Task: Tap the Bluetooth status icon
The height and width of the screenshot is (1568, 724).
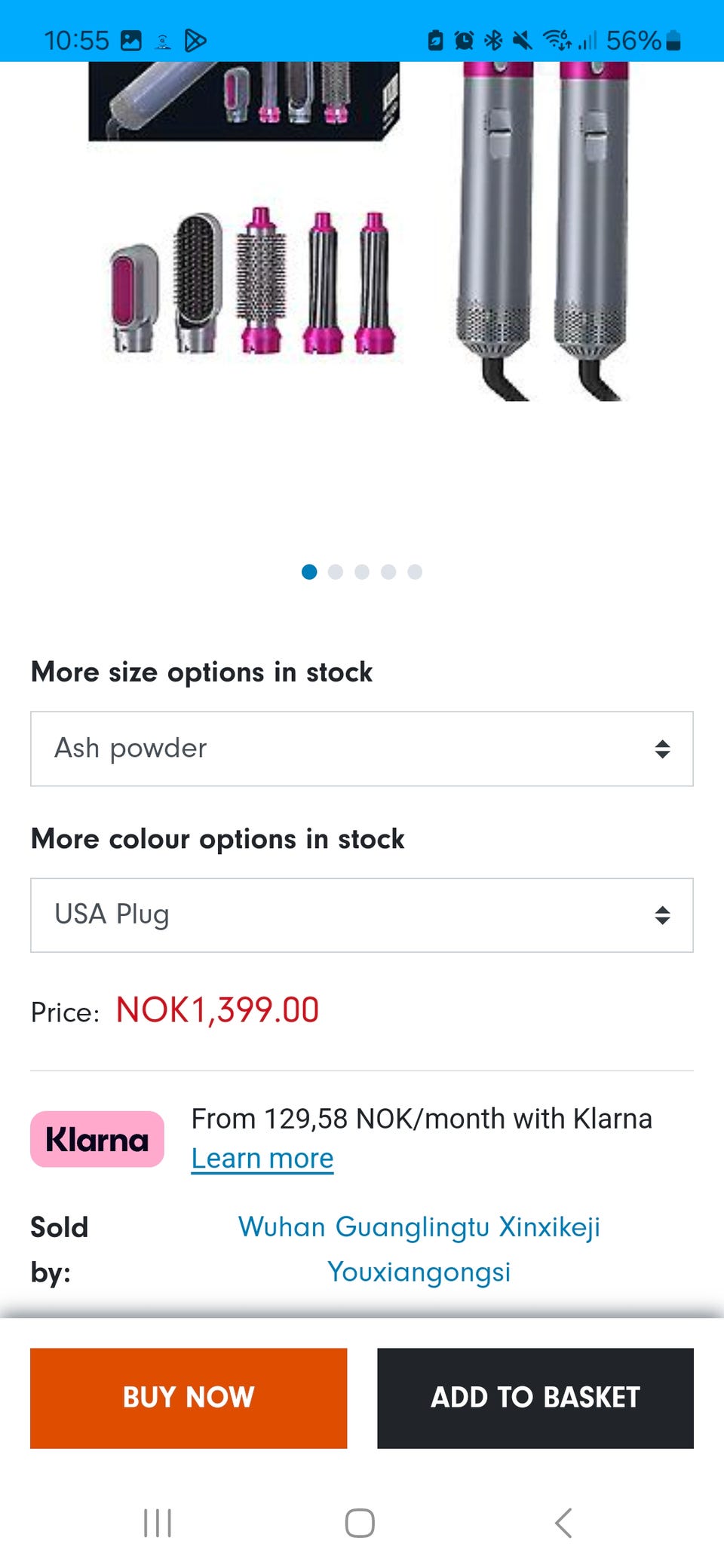Action: [x=493, y=40]
